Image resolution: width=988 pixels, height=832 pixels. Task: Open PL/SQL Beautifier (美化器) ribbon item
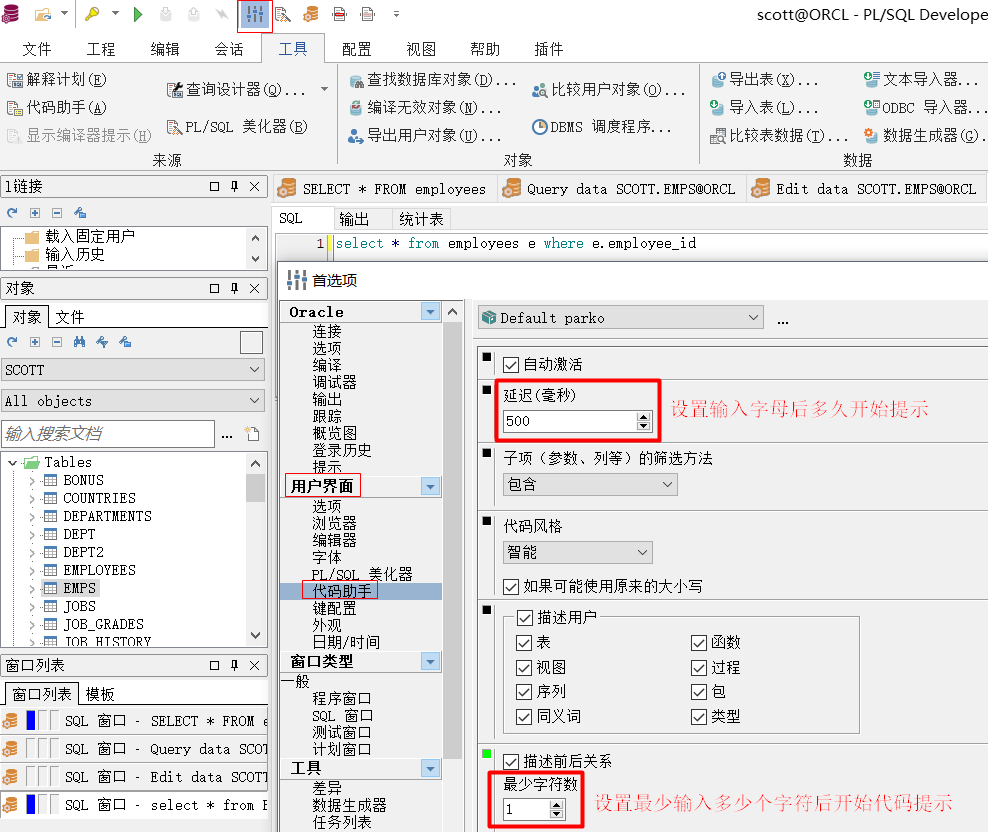(237, 127)
